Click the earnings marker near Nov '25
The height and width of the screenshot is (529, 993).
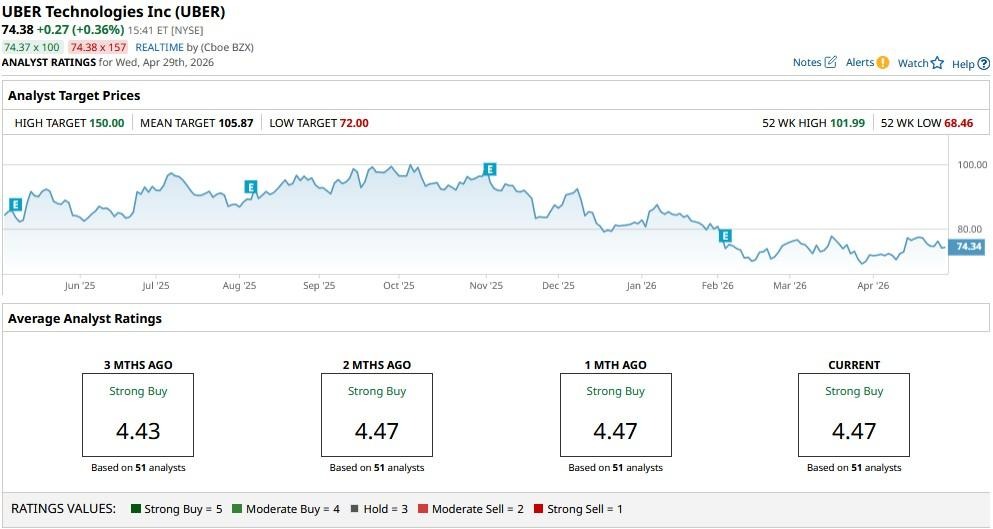pyautogui.click(x=490, y=169)
